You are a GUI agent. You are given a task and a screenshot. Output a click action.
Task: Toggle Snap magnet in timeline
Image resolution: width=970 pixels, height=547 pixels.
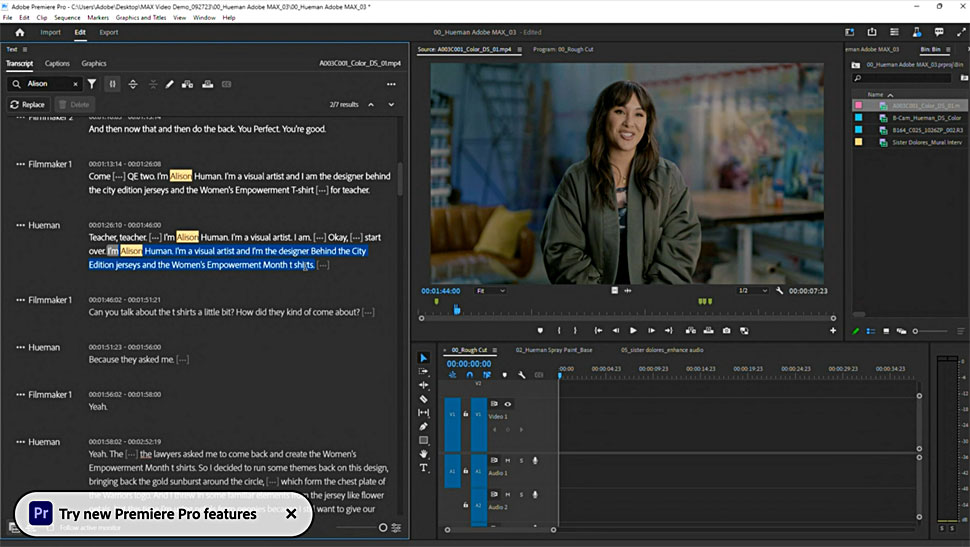pyautogui.click(x=470, y=375)
